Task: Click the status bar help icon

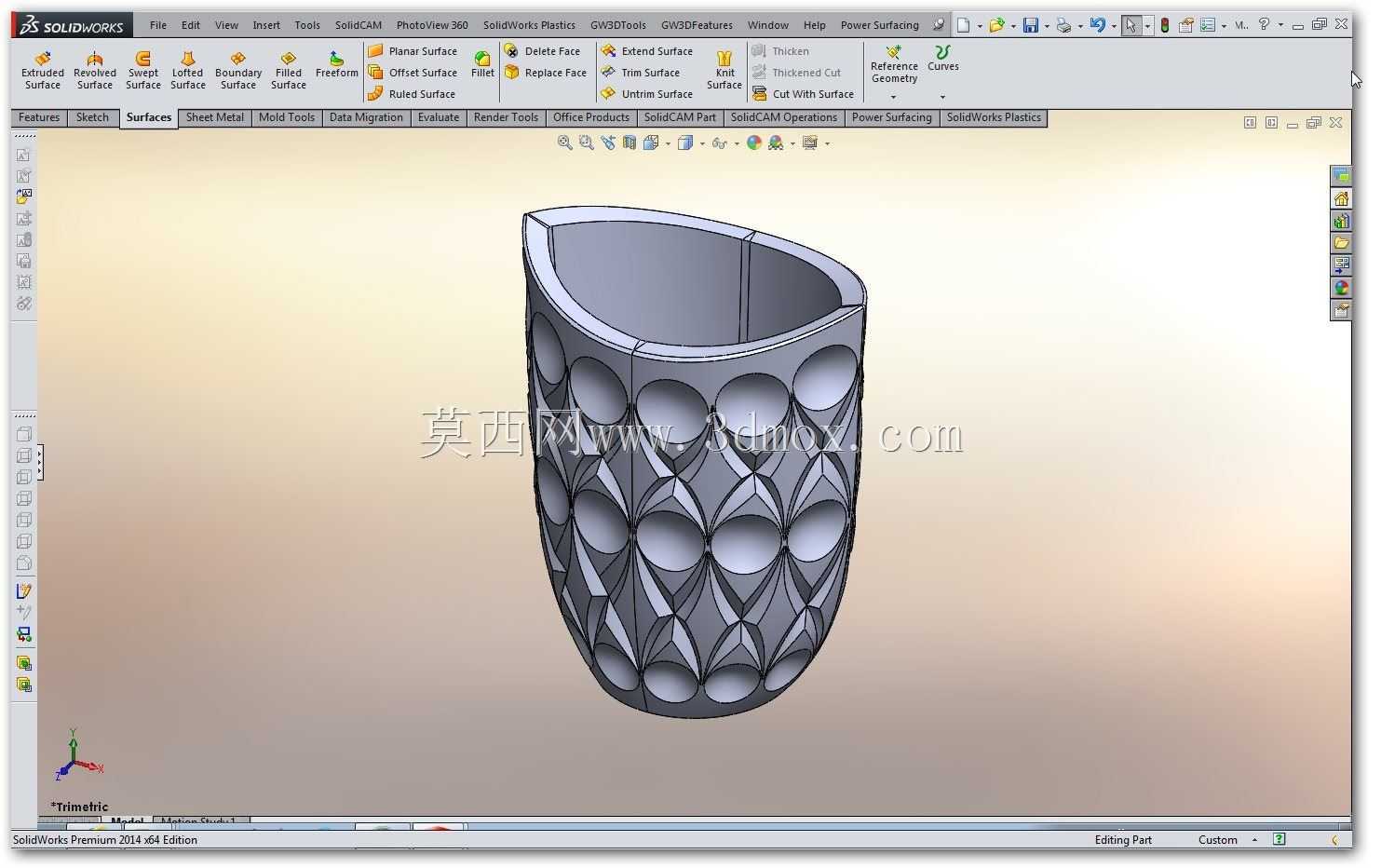Action: tap(1279, 839)
